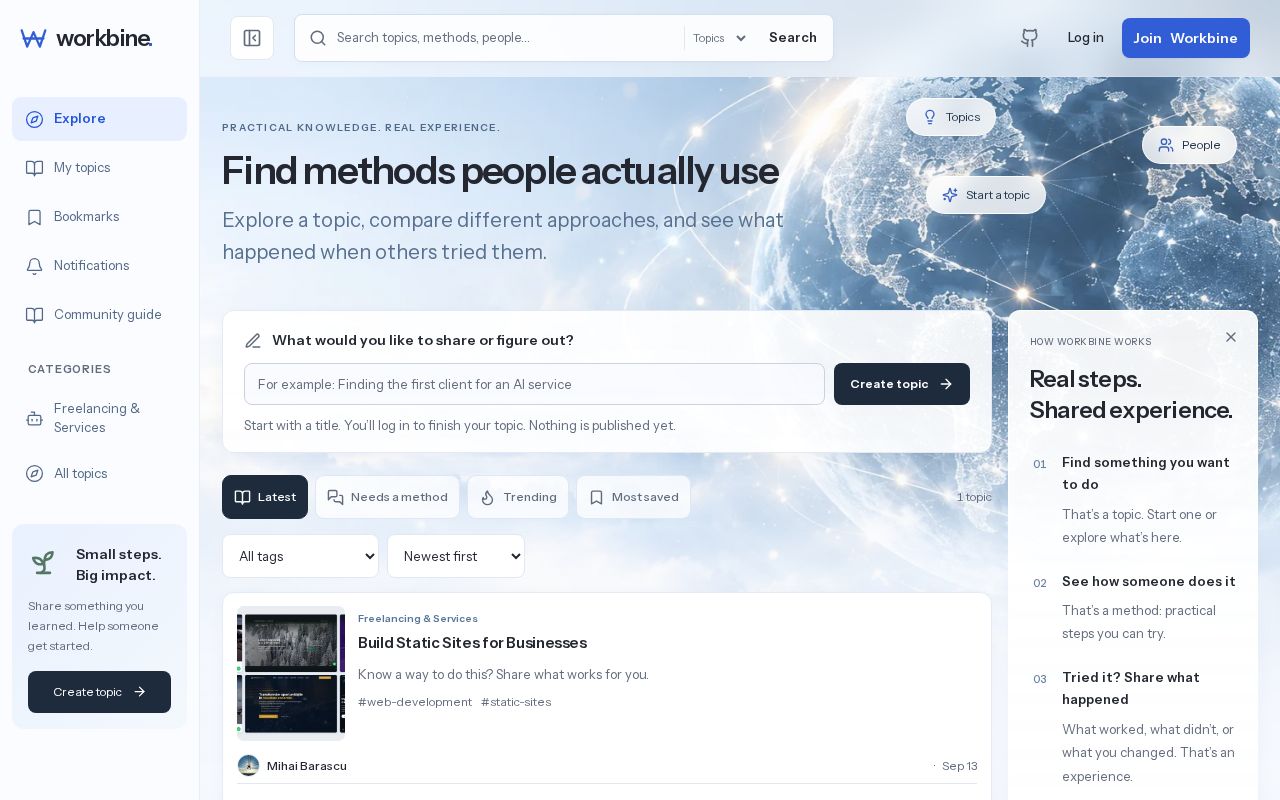
Task: Click the Search button
Action: tap(793, 38)
